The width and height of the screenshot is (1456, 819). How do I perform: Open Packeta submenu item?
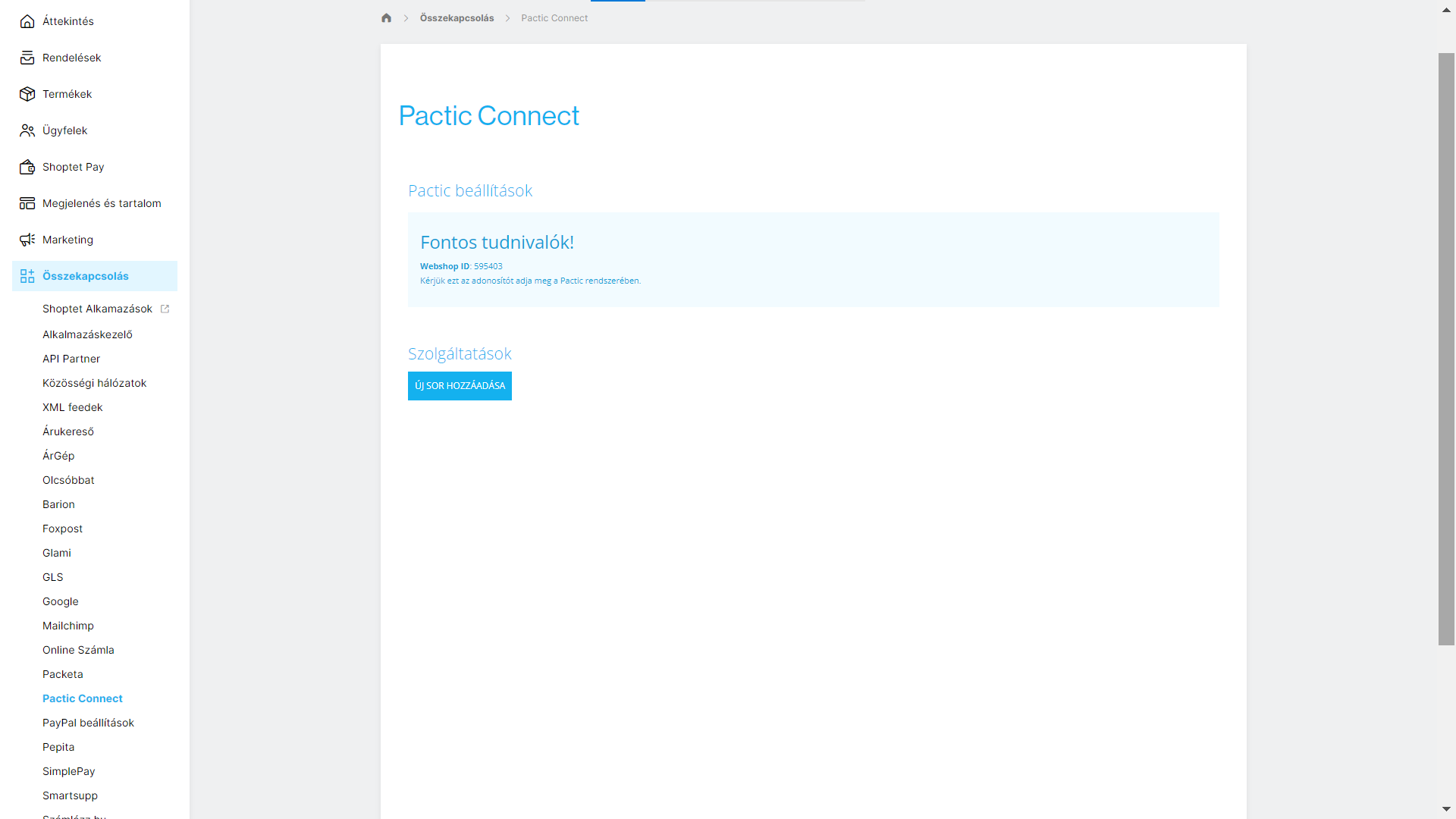click(x=63, y=674)
